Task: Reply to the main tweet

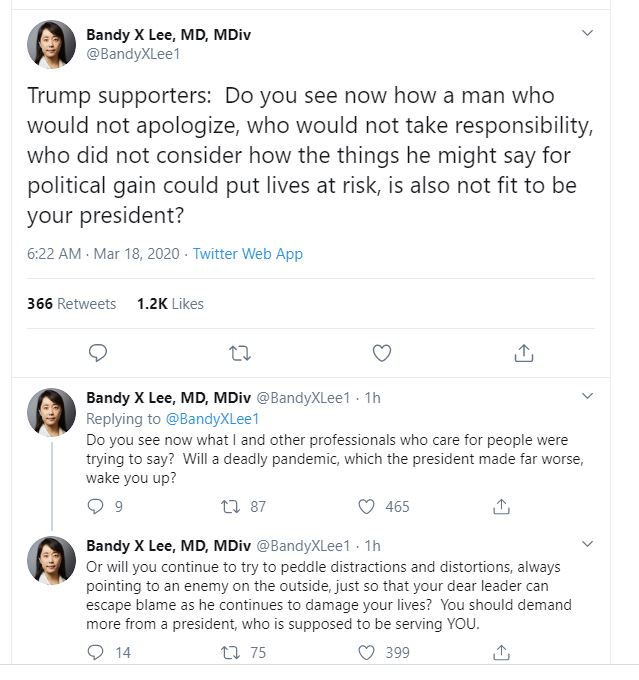Action: (97, 352)
